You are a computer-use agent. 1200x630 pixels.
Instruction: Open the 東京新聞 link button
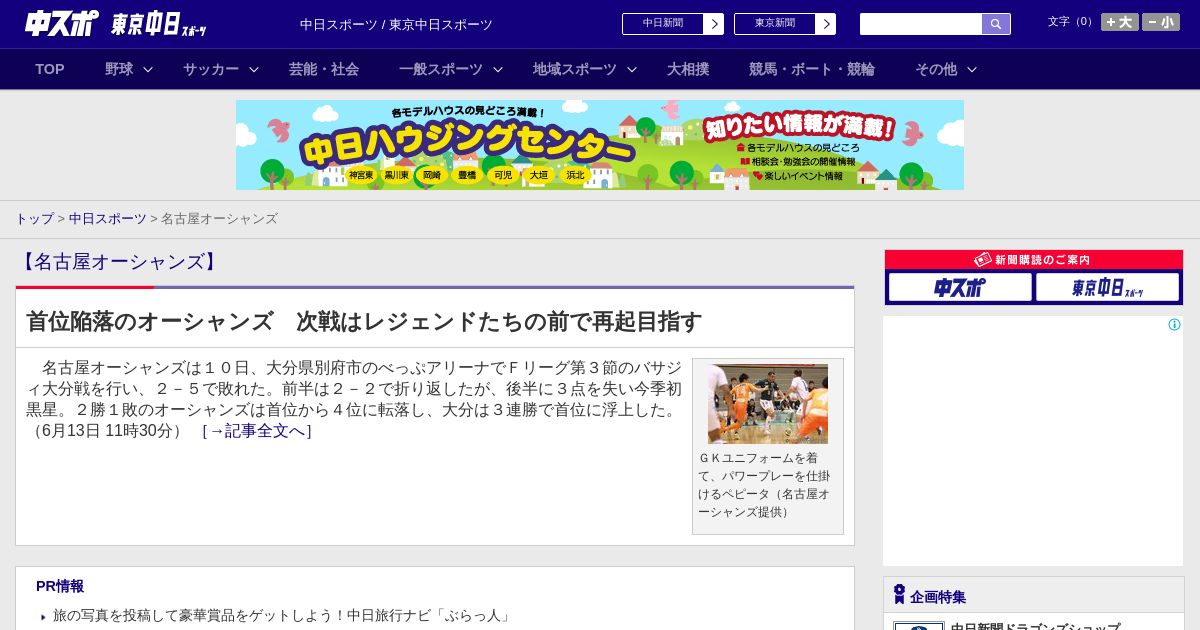click(x=775, y=24)
